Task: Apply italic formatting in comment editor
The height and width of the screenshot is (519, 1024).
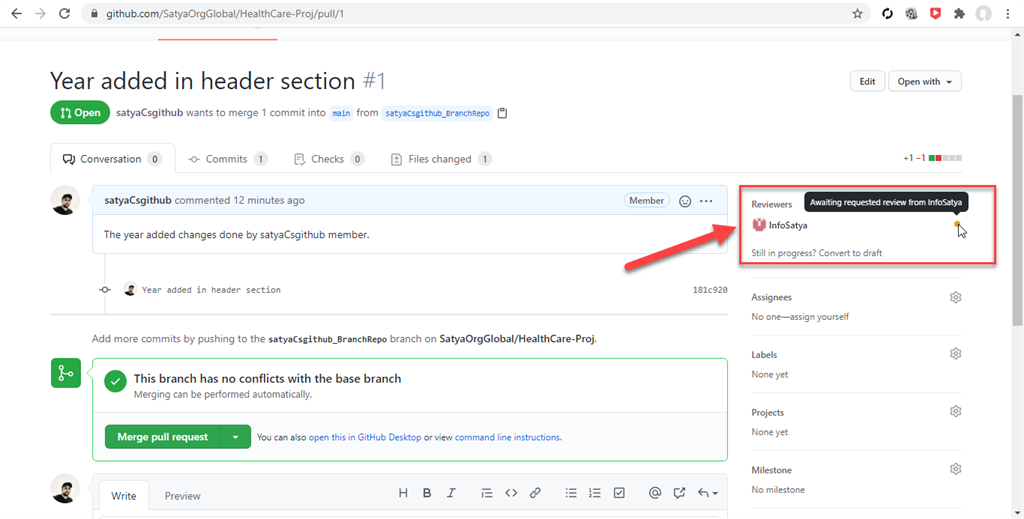Action: click(x=451, y=493)
